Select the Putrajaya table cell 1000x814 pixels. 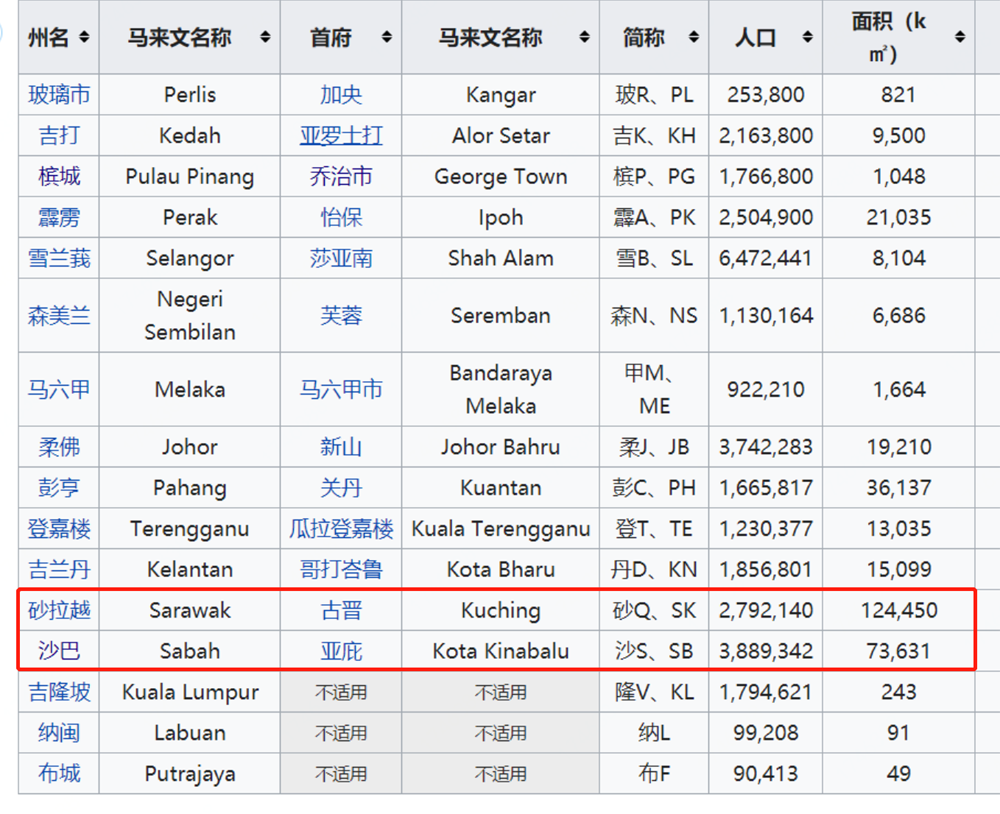(x=189, y=774)
